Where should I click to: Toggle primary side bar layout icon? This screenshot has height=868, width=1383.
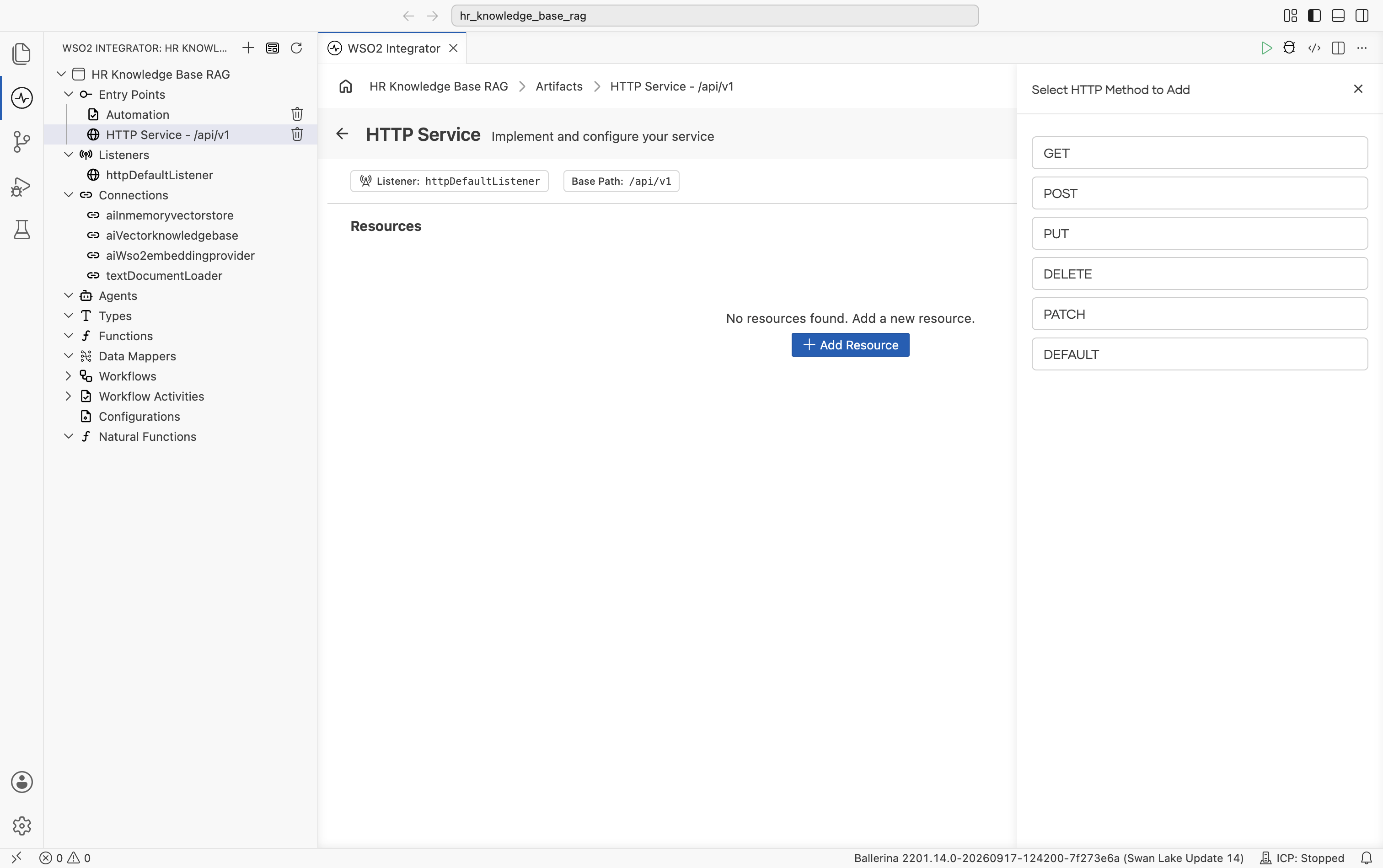click(1314, 16)
